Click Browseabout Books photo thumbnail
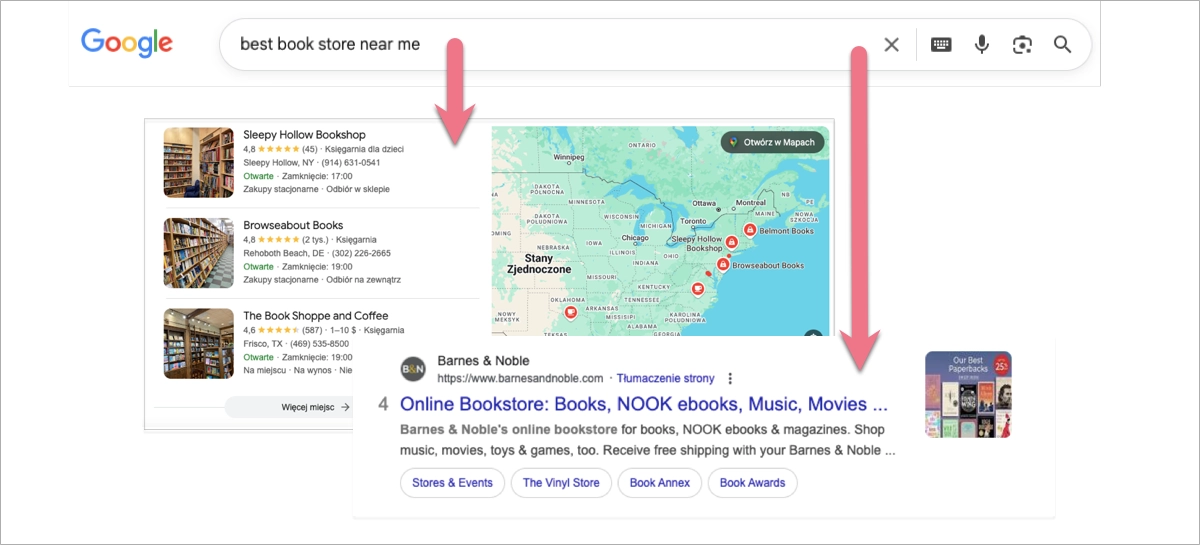The height and width of the screenshot is (545, 1200). (199, 253)
